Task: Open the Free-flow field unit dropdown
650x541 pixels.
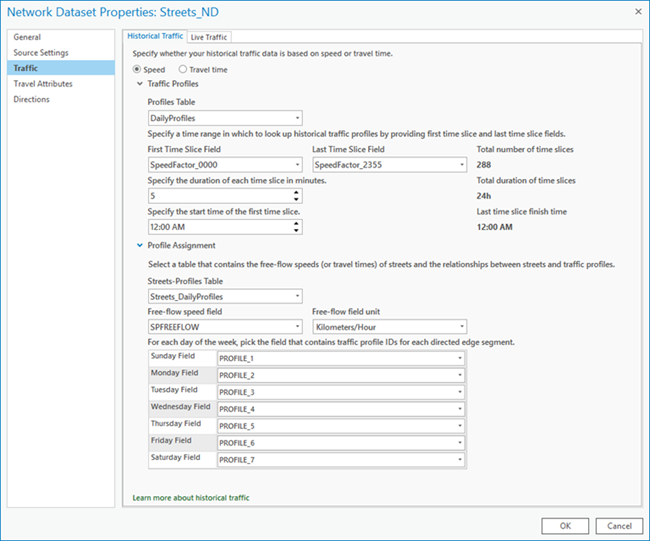Action: click(462, 326)
